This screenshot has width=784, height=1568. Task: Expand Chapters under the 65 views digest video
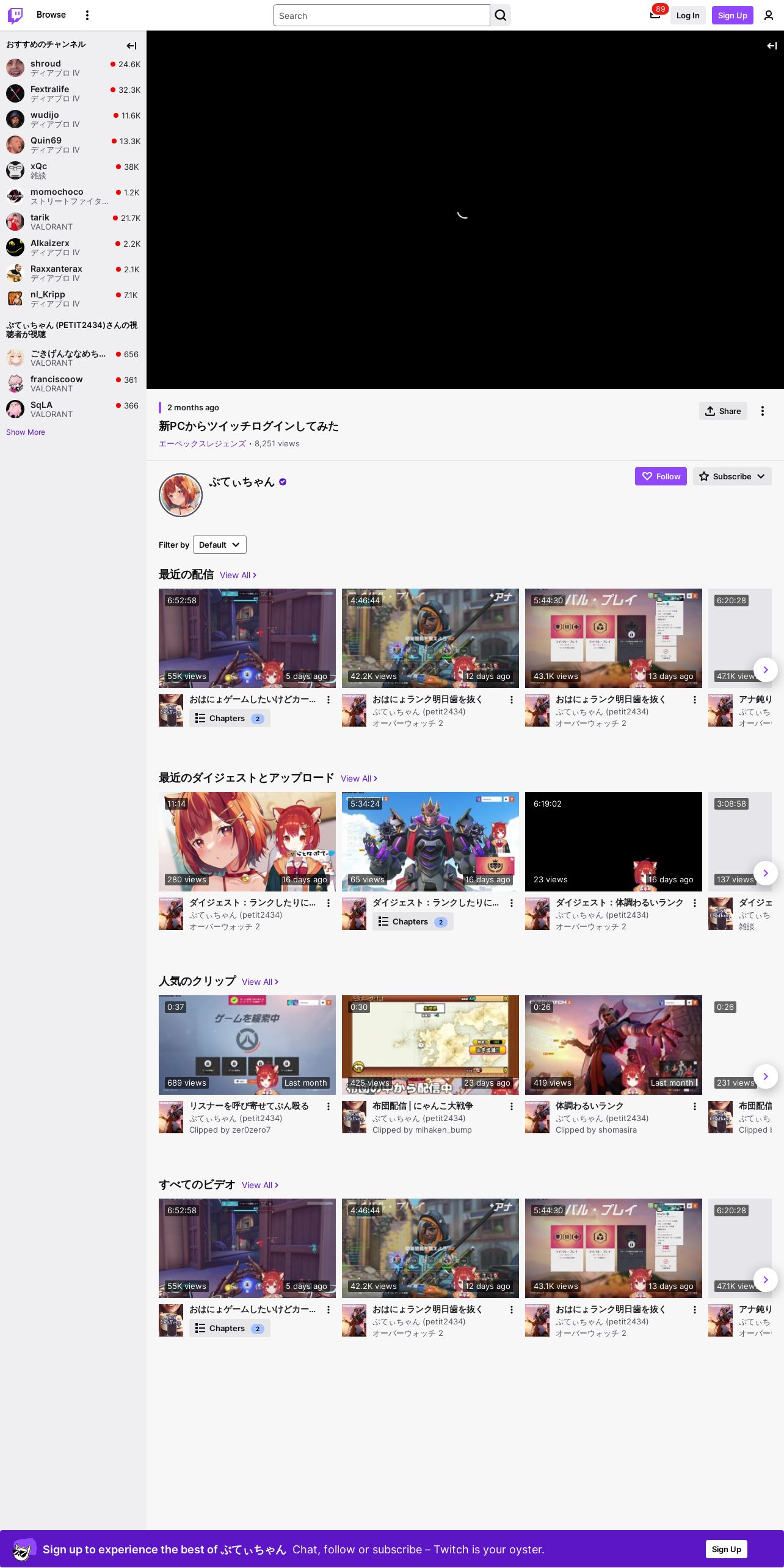point(413,922)
